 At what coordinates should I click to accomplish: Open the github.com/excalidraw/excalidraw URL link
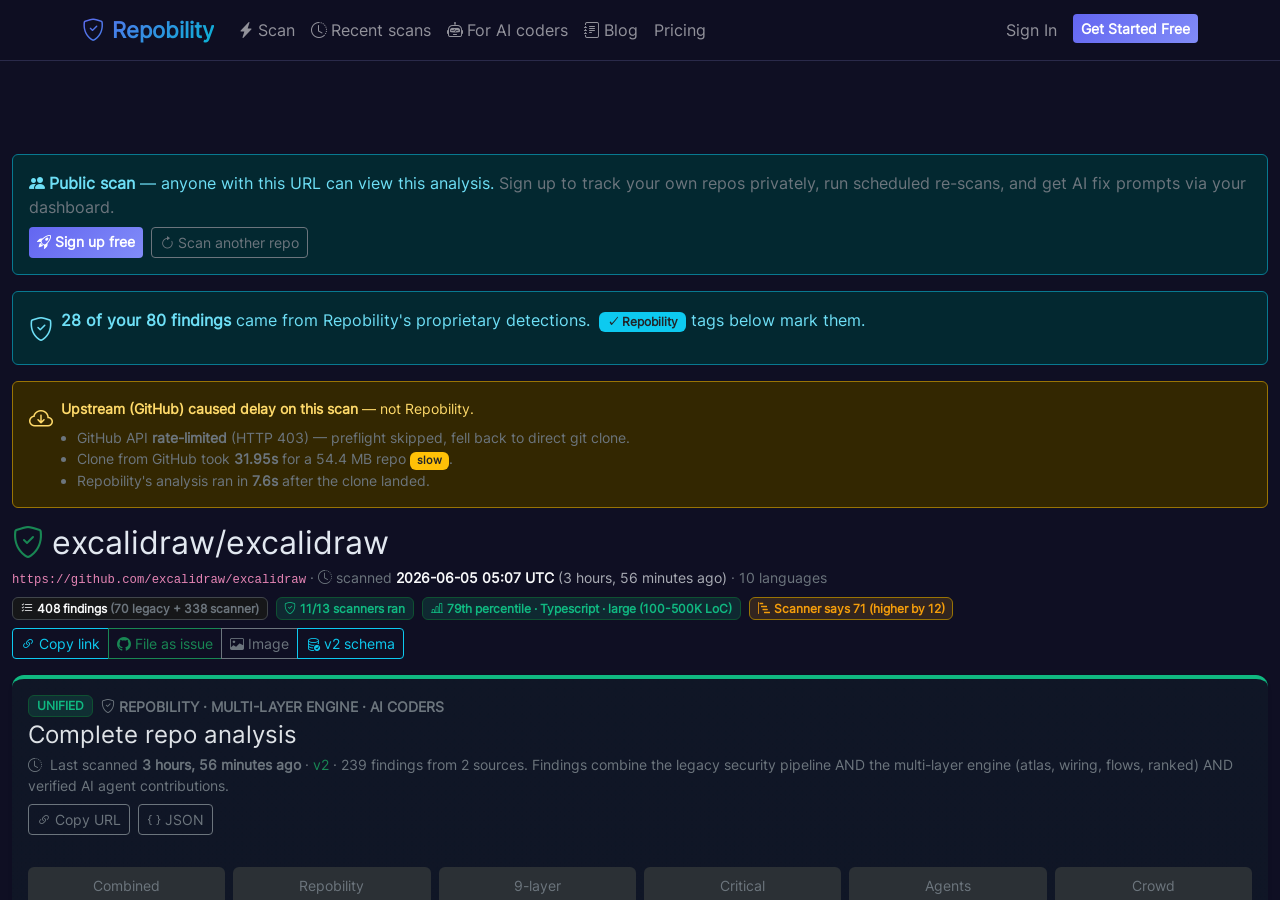click(159, 579)
